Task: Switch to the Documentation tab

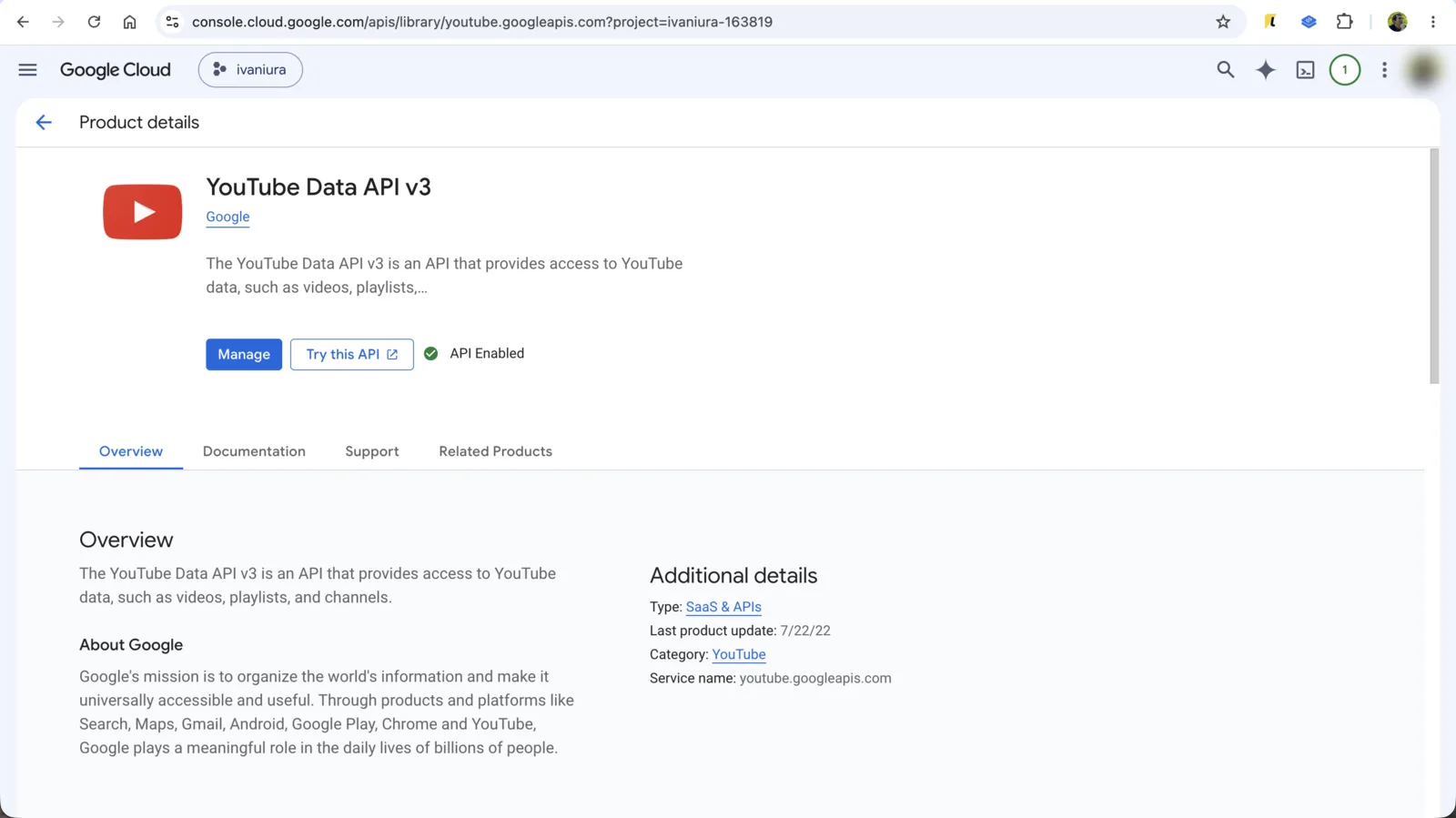Action: coord(254,451)
